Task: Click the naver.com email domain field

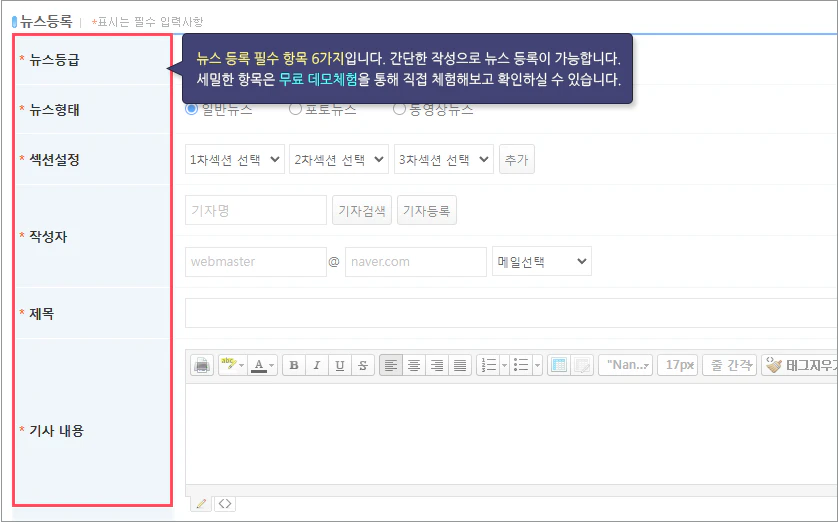Action: point(416,262)
